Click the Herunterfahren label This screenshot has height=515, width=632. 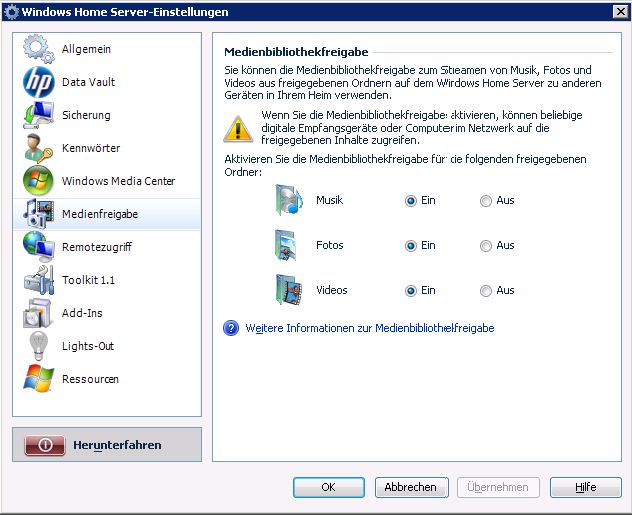pyautogui.click(x=117, y=445)
